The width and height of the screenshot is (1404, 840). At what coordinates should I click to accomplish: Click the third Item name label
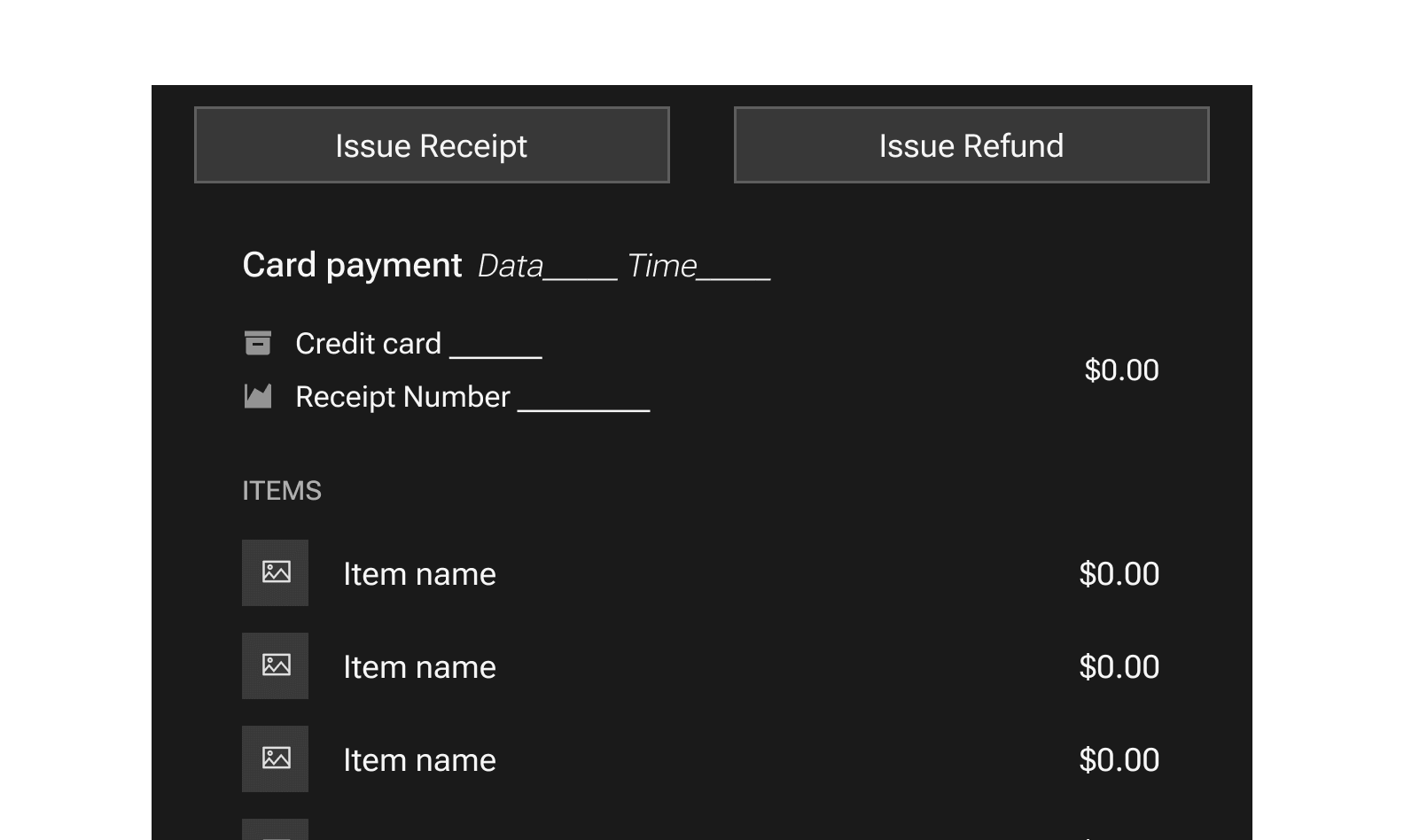[419, 760]
